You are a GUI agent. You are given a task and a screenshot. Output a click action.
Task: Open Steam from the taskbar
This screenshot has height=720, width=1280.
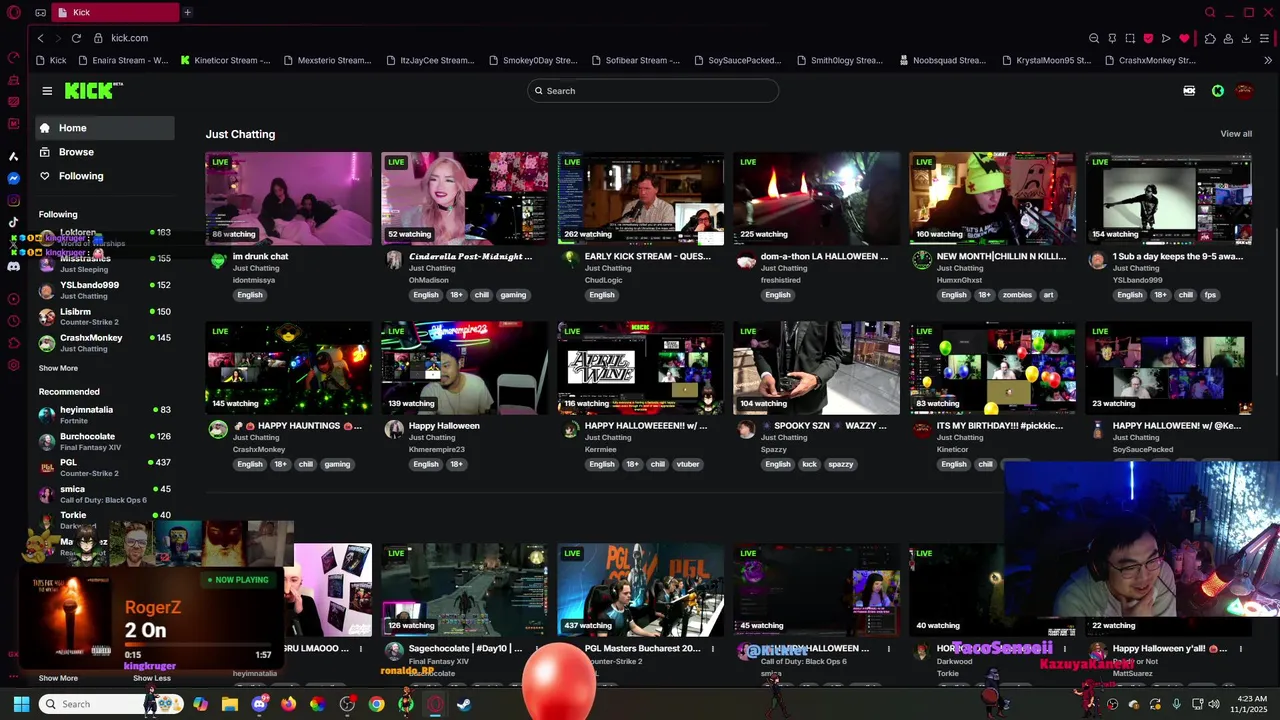tap(464, 704)
